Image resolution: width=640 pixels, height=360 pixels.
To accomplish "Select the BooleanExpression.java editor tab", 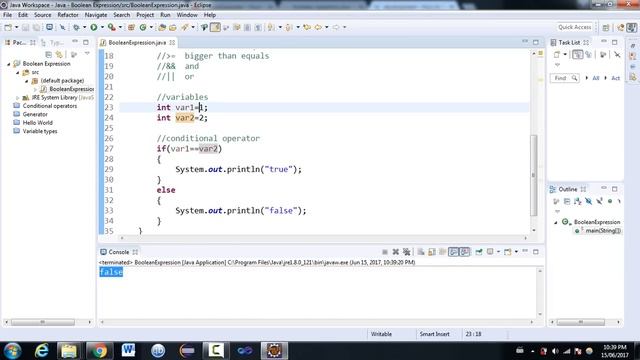I will tap(137, 42).
